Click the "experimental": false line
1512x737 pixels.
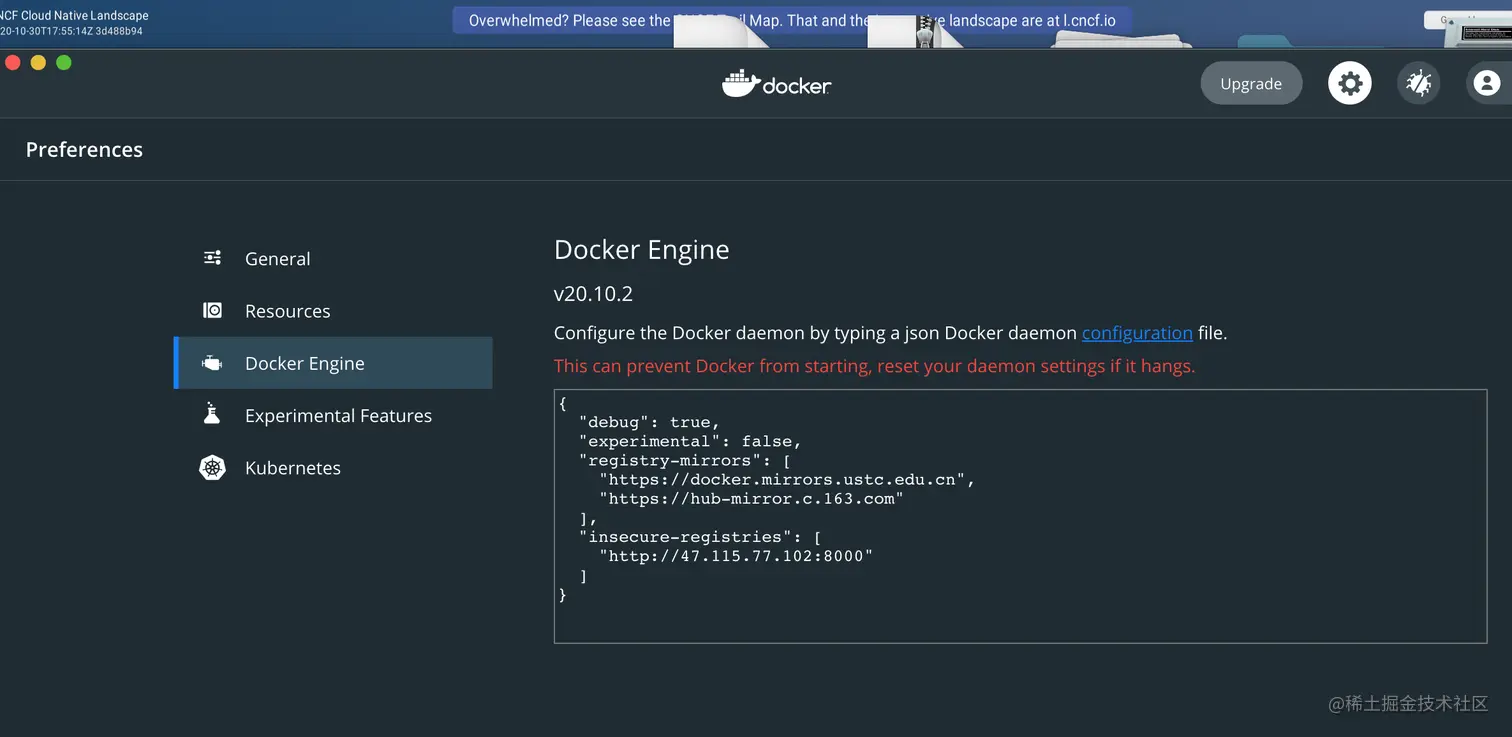click(690, 441)
